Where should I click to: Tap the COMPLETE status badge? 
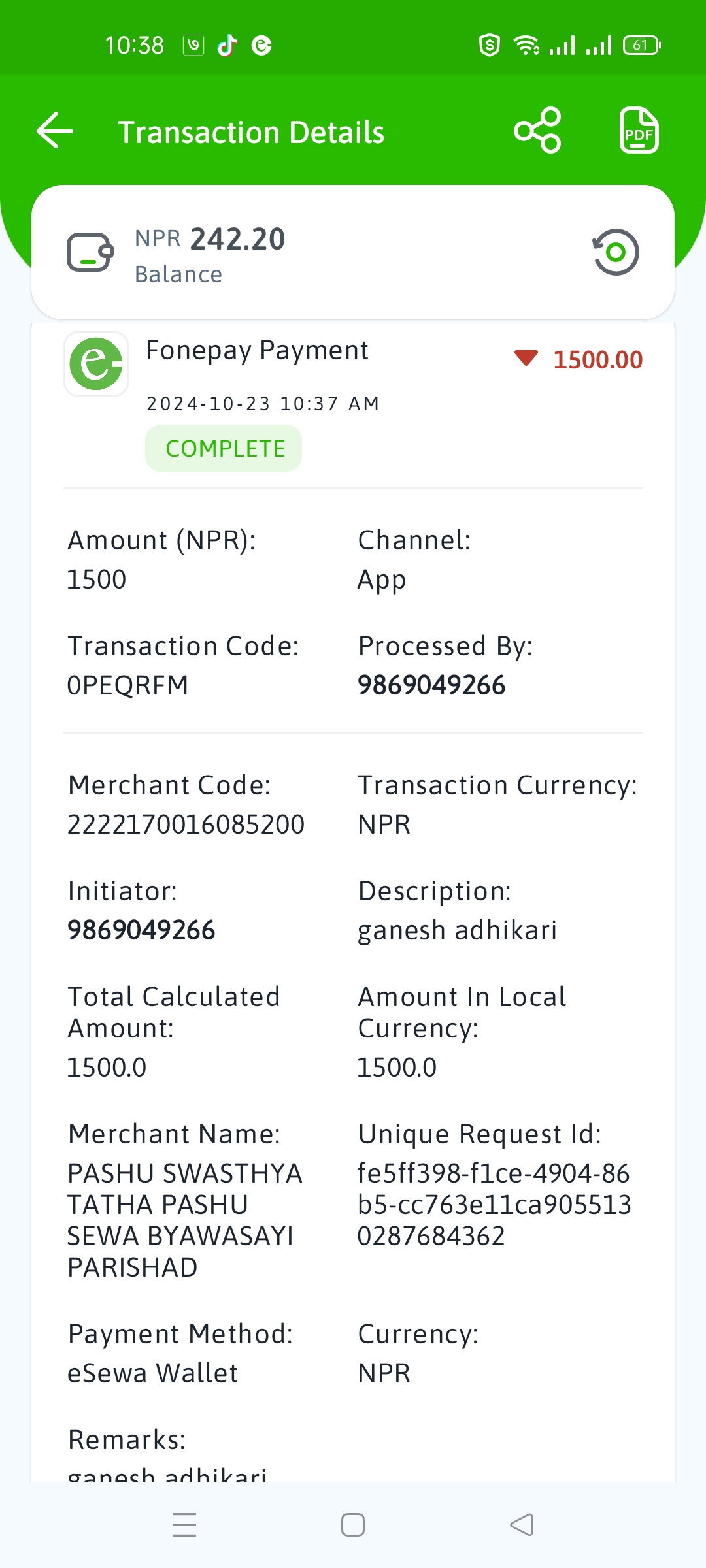(x=224, y=448)
